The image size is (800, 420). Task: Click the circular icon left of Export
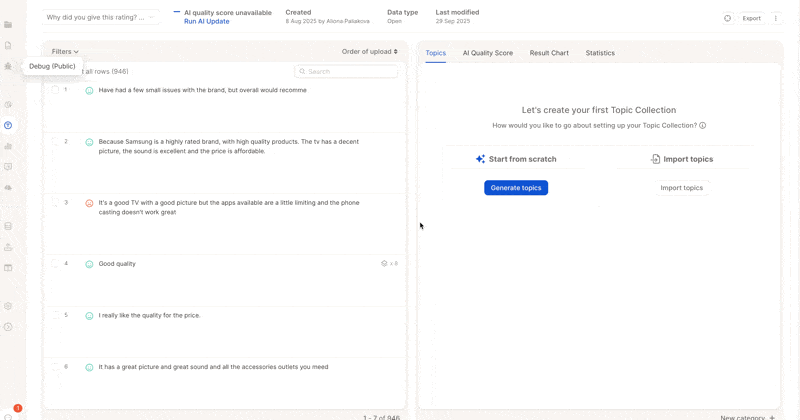point(727,18)
